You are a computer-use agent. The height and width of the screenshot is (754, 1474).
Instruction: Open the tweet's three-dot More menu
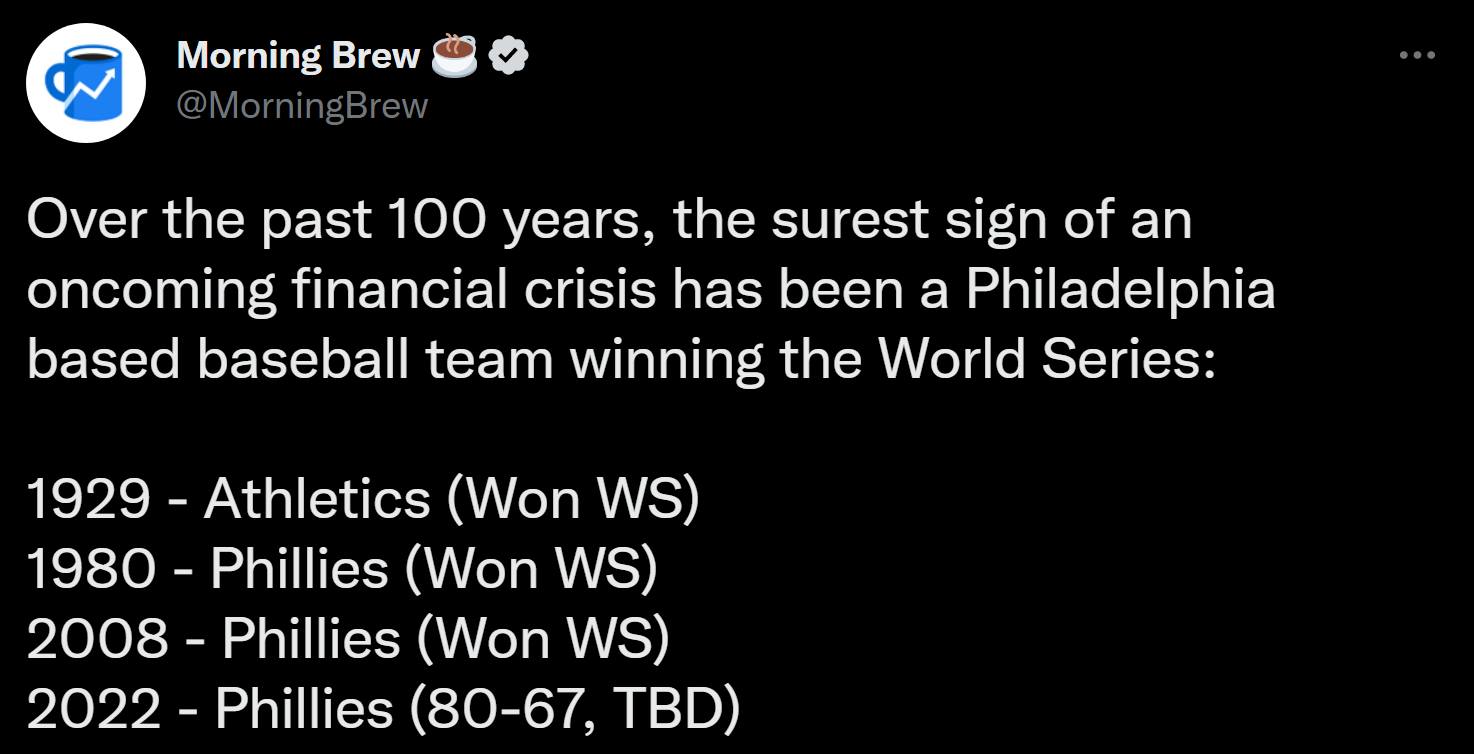tap(1417, 56)
